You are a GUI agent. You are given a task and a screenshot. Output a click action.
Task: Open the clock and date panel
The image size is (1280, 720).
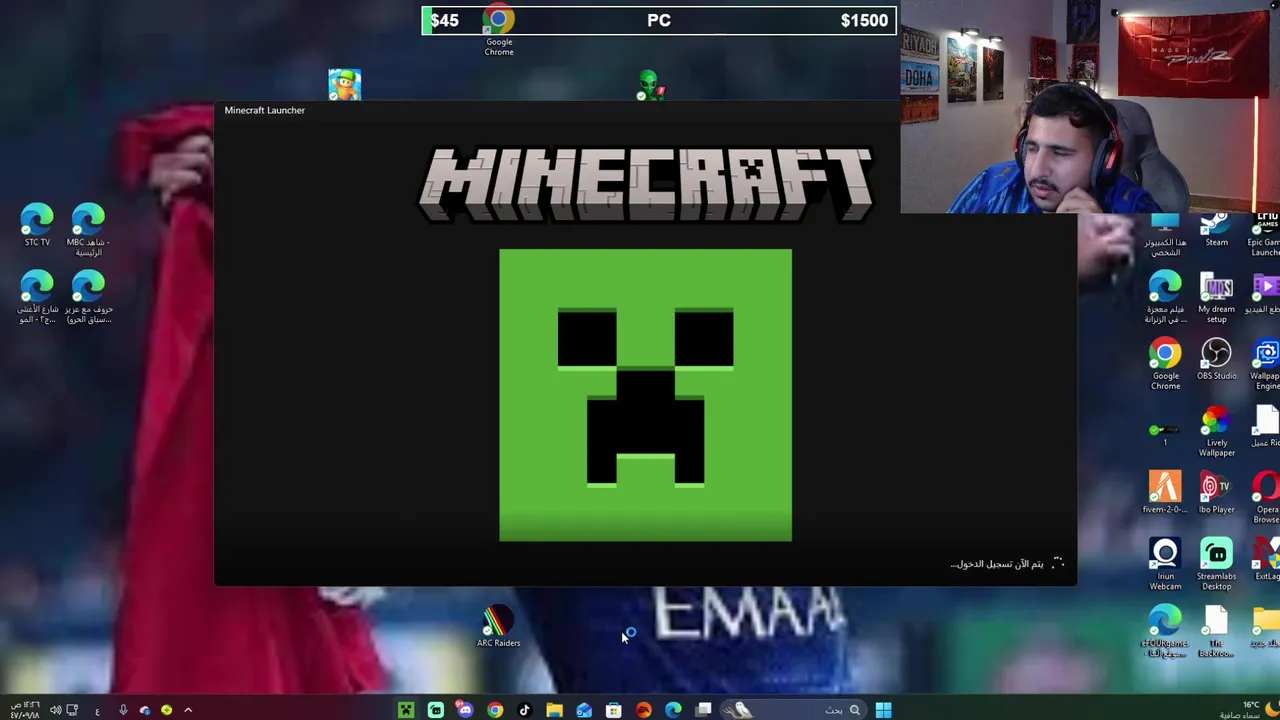25,710
